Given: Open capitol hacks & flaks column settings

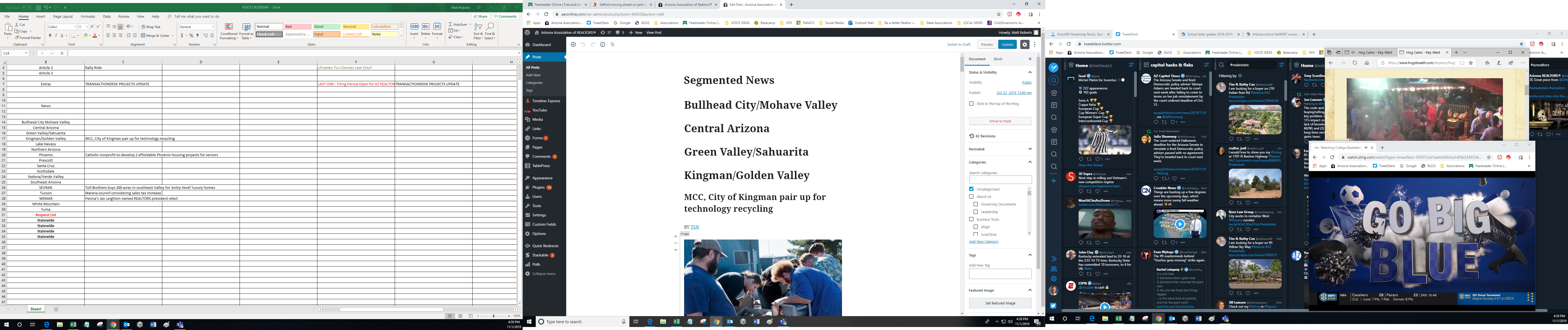Looking at the screenshot, I should [x=1206, y=65].
